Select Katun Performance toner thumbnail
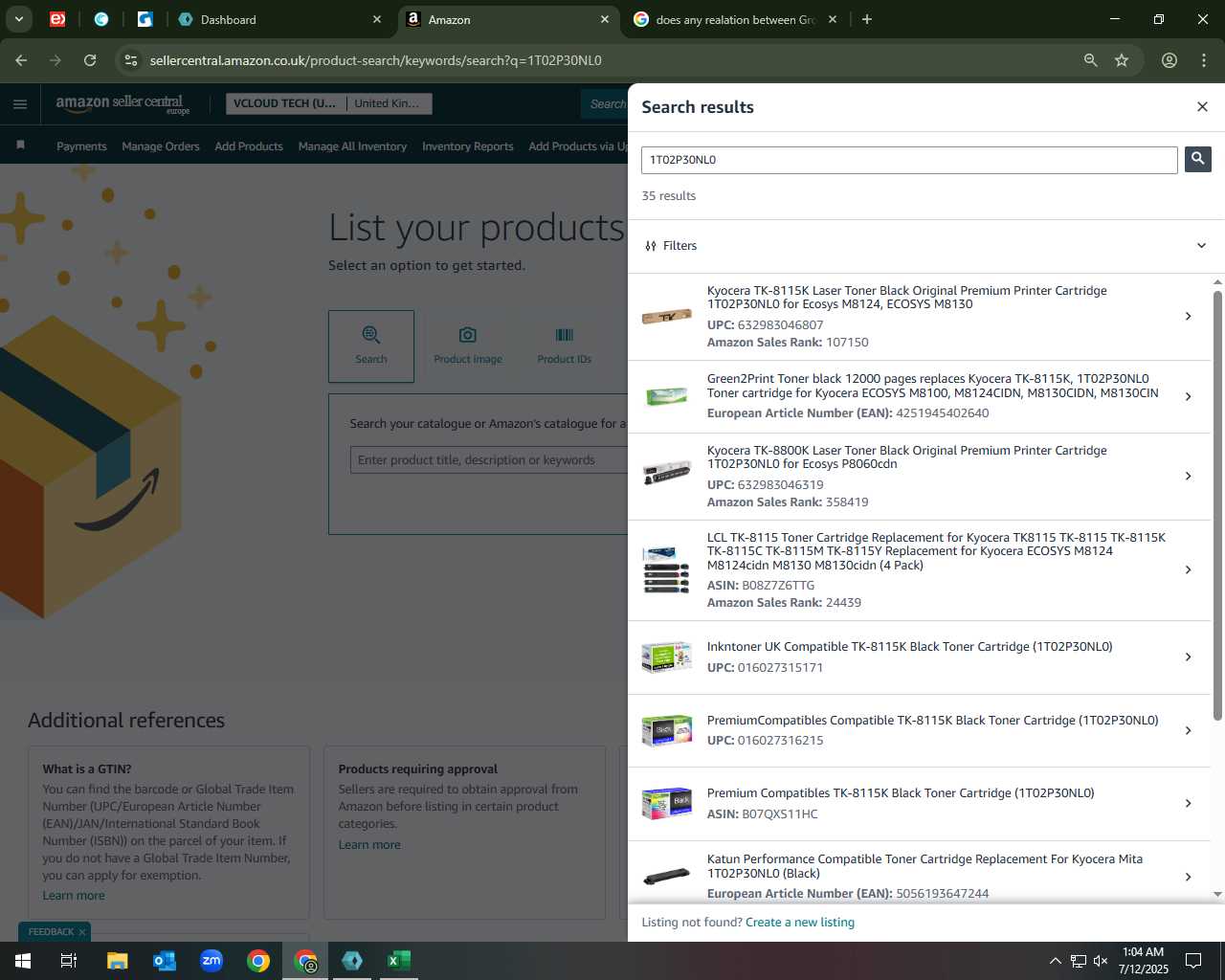The width and height of the screenshot is (1225, 980). 667,877
